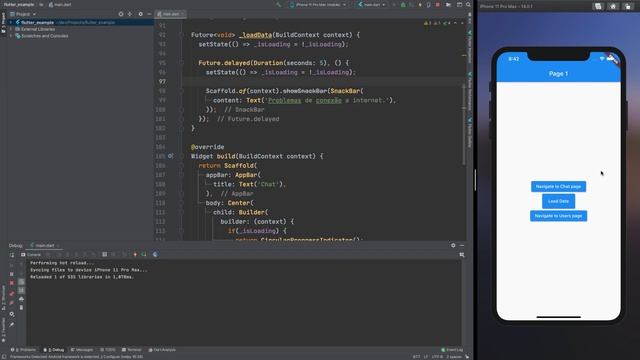Select the main.dart tab in the Debug panel
Image resolution: width=640 pixels, height=360 pixels.
pos(45,246)
